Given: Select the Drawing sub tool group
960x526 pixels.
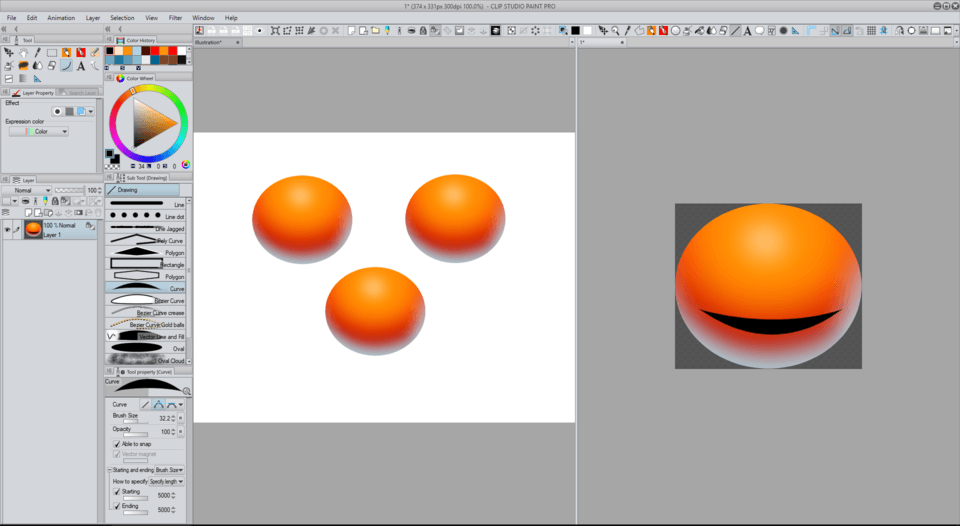Looking at the screenshot, I should [142, 190].
